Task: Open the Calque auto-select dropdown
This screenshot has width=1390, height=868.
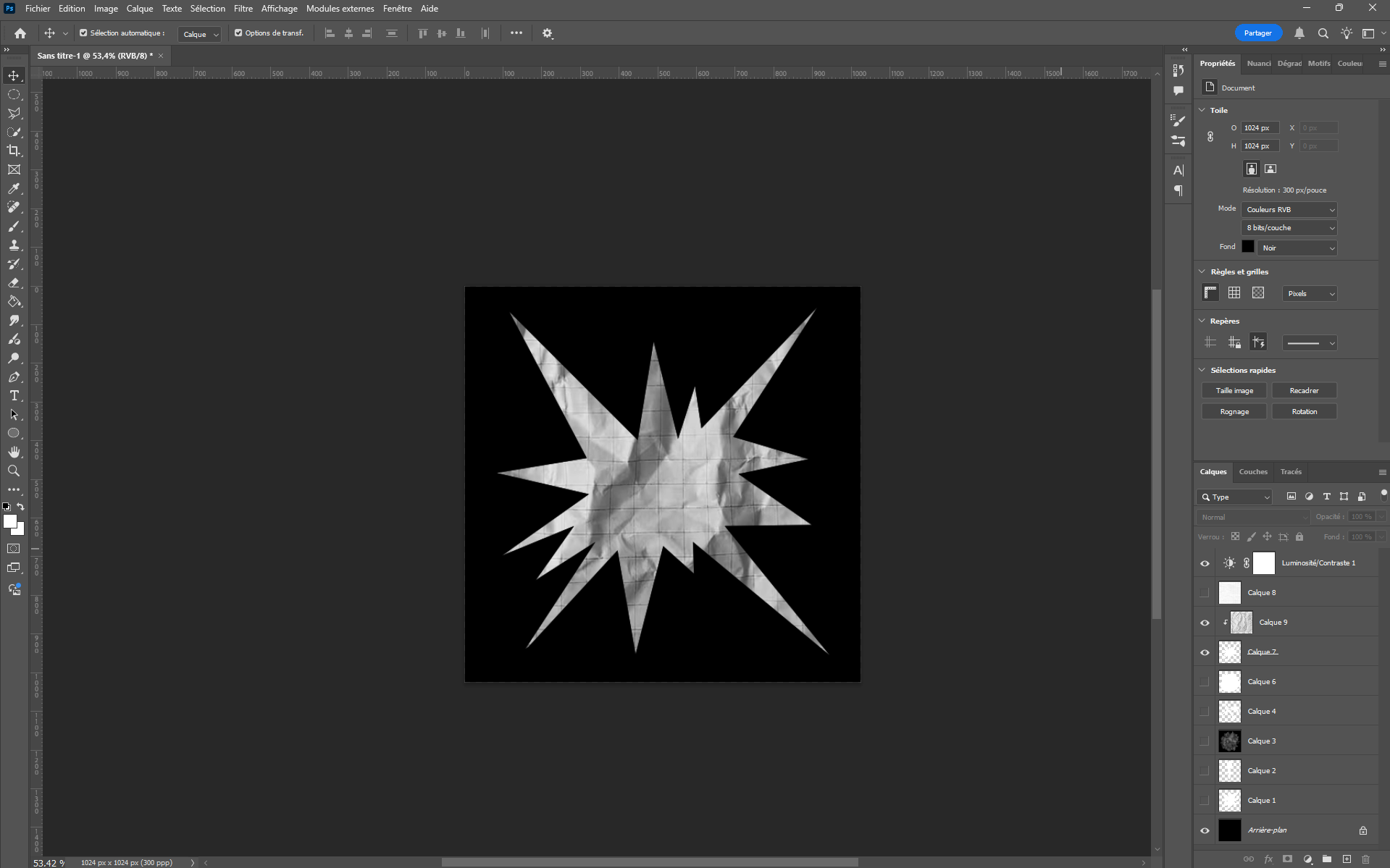Action: pos(200,34)
